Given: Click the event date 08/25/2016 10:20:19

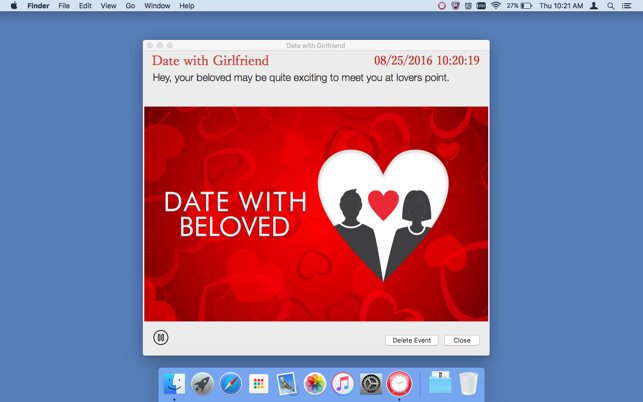Looking at the screenshot, I should [426, 61].
